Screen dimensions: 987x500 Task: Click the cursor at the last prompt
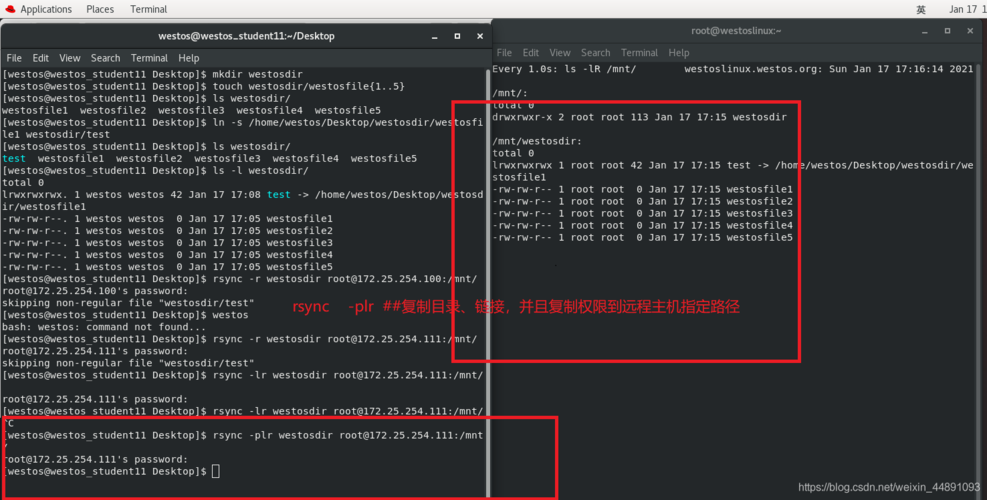tap(216, 471)
